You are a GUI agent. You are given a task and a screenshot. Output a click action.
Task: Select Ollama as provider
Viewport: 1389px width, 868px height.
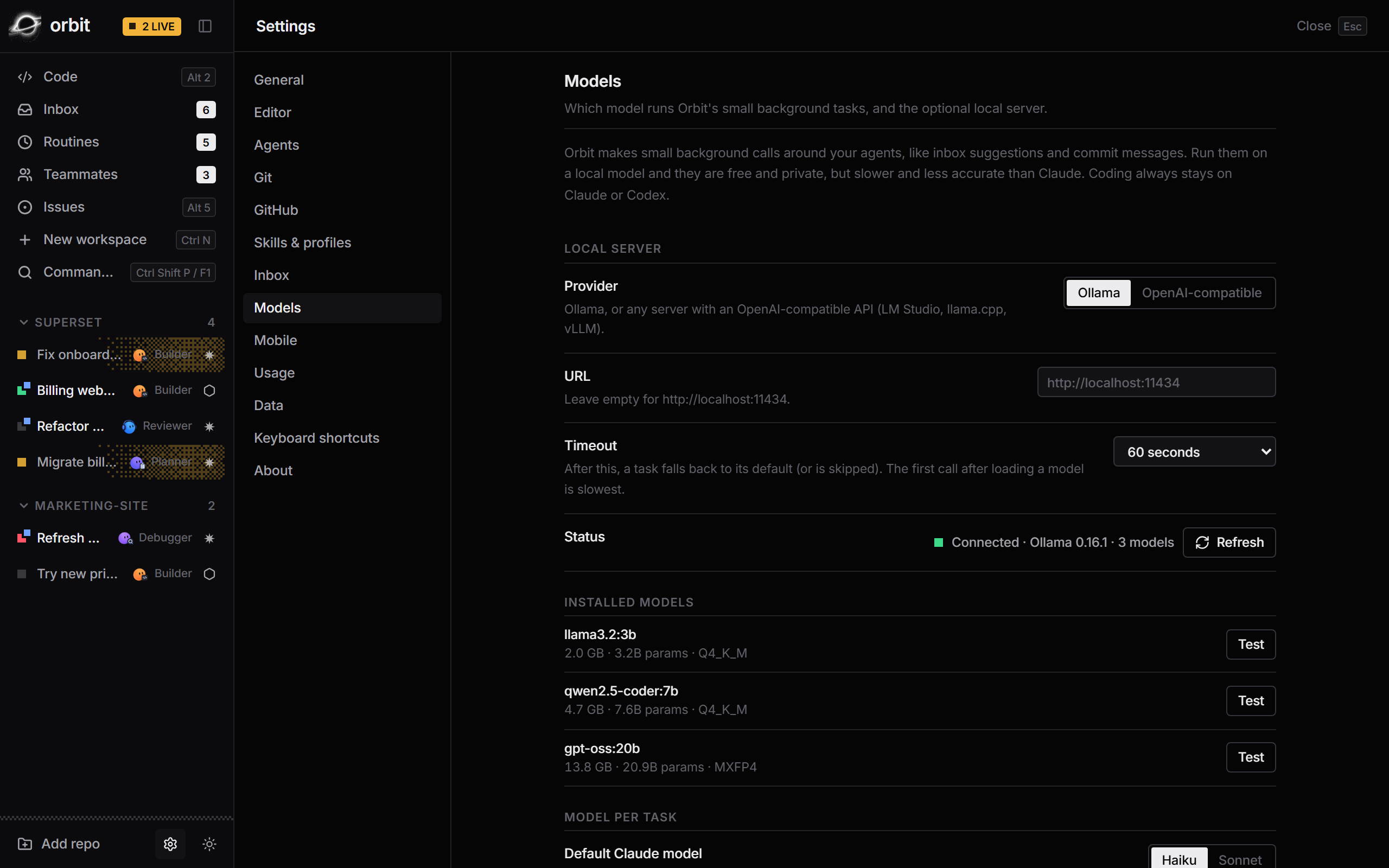pos(1099,293)
